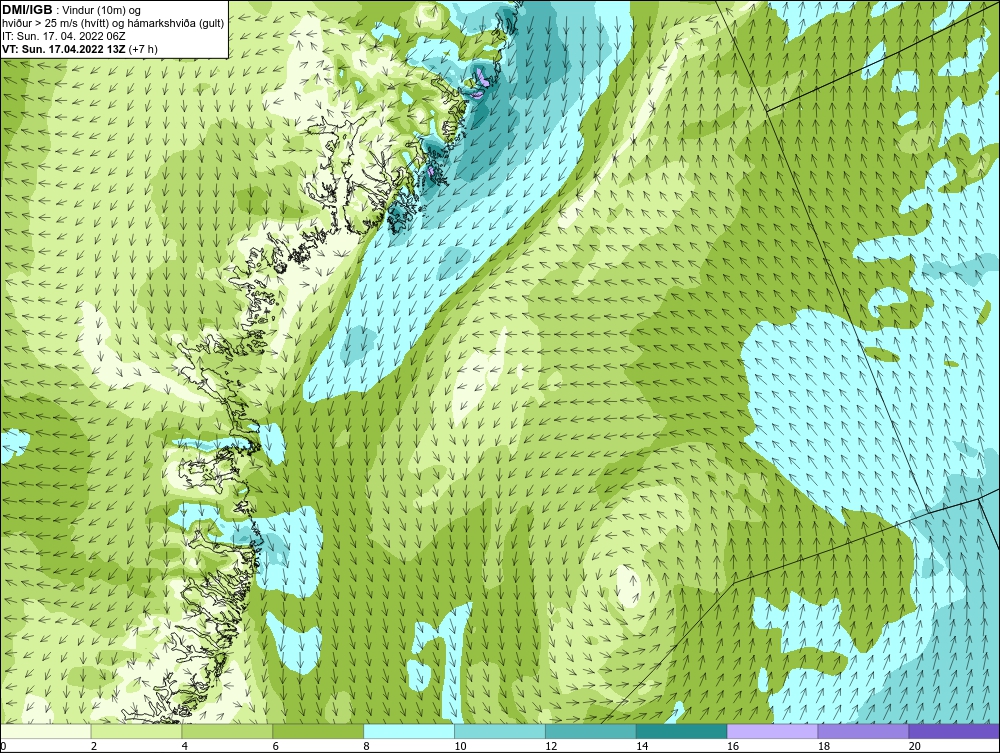Click the '6' label on the scale
The image size is (1000, 753).
coord(276,746)
